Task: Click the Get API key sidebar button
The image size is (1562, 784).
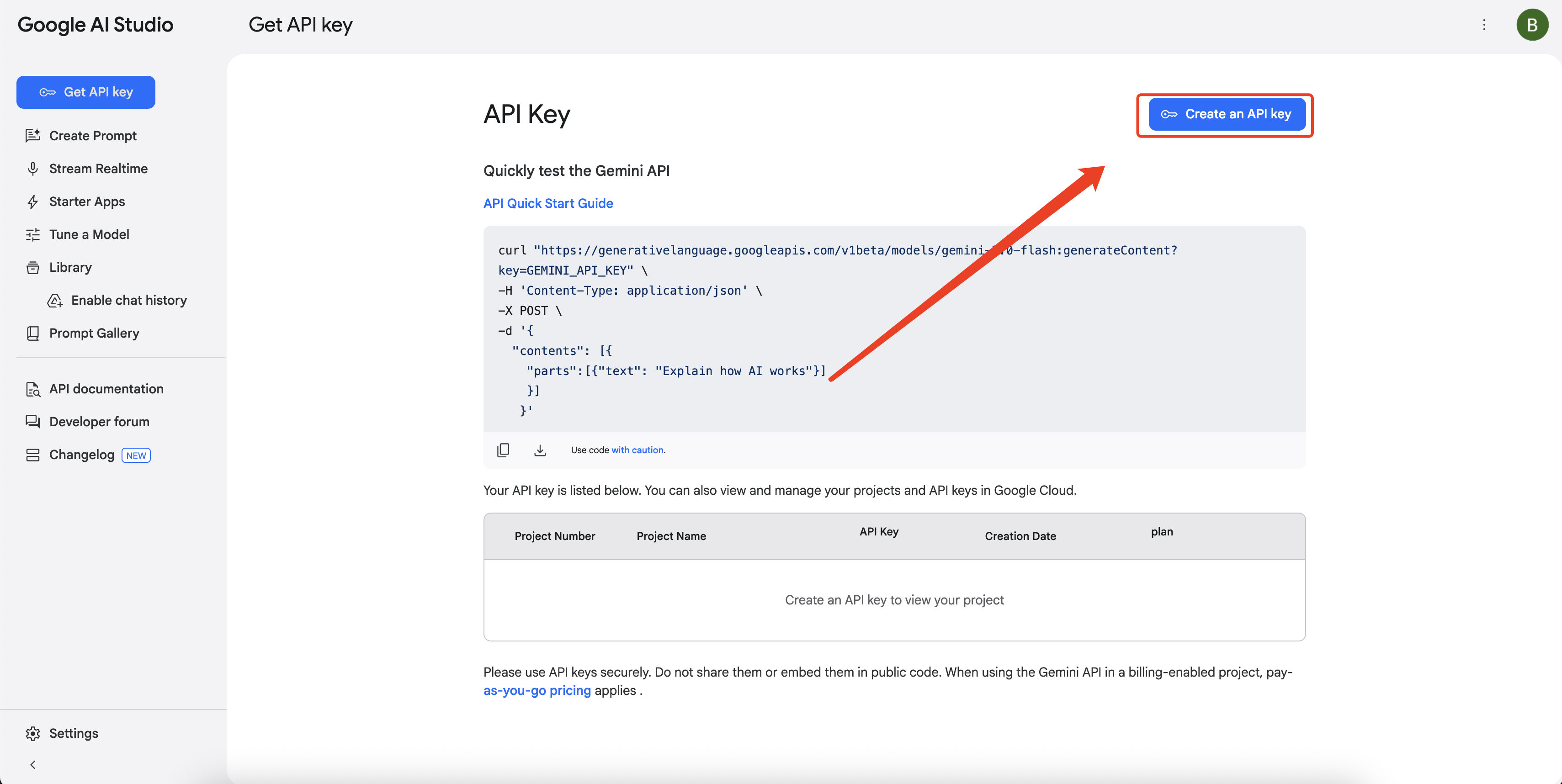Action: tap(85, 92)
